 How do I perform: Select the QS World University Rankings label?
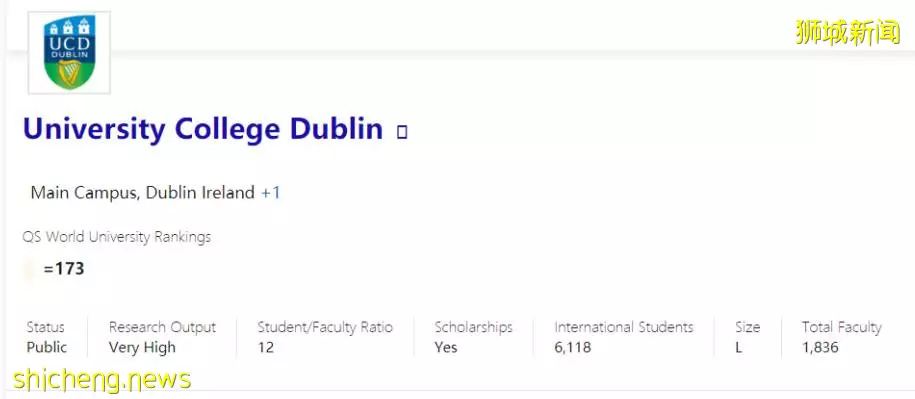[x=117, y=237]
